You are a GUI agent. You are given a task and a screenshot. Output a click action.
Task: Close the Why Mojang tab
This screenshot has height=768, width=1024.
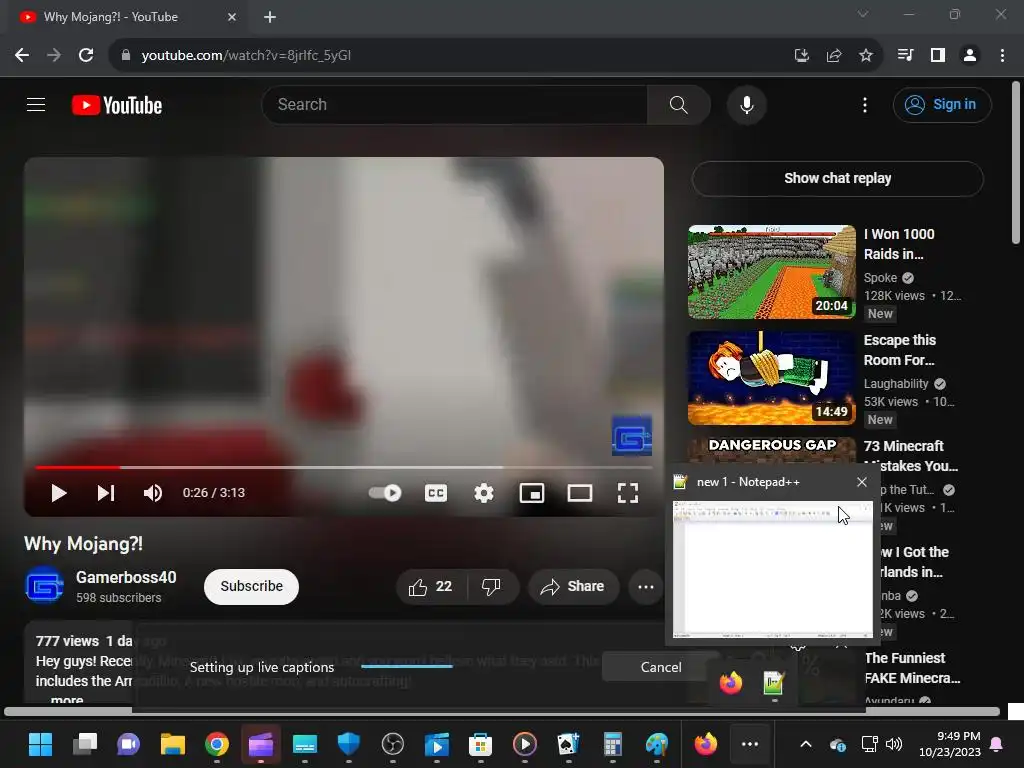(x=232, y=17)
